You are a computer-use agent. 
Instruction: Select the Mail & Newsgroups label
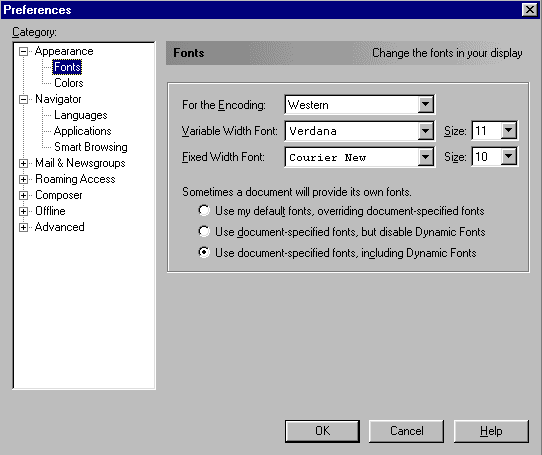[80, 163]
